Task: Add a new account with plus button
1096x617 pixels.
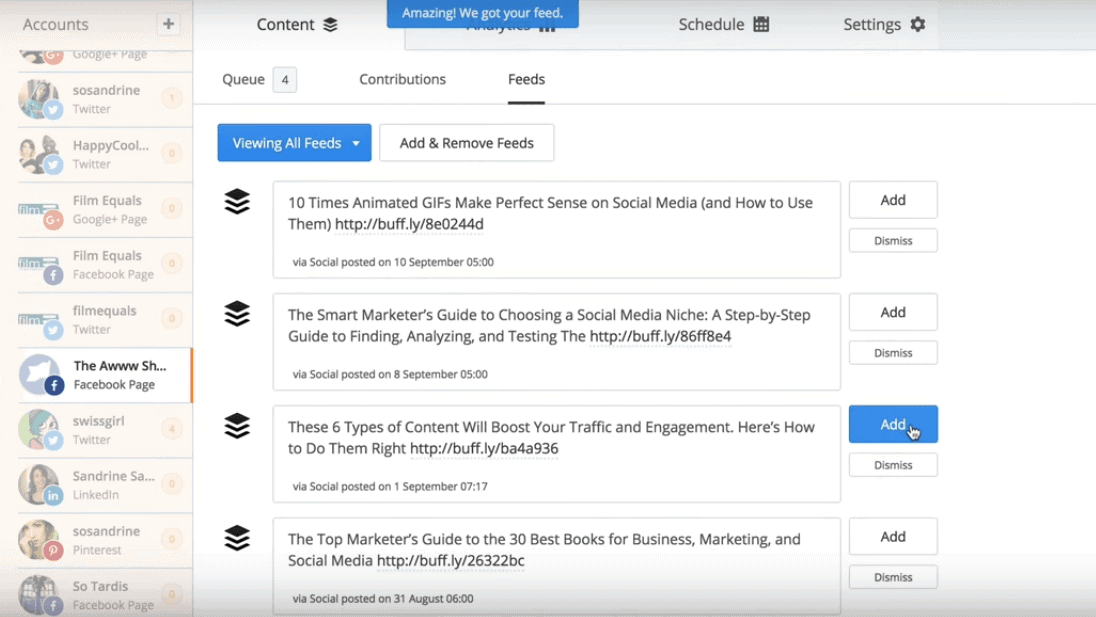Action: coord(168,24)
